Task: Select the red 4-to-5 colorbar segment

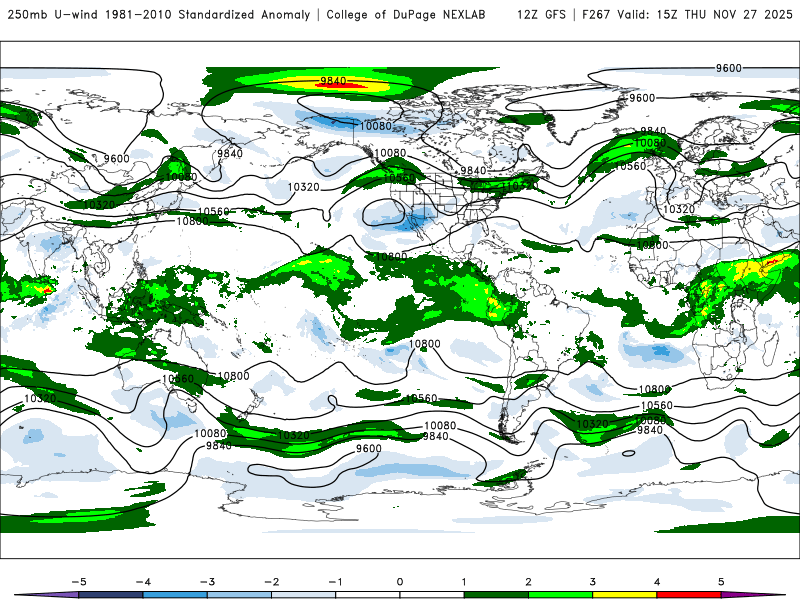Action: point(689,595)
